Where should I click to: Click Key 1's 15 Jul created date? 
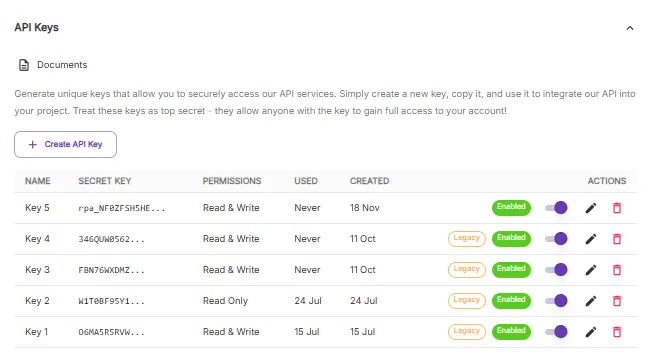tap(363, 332)
